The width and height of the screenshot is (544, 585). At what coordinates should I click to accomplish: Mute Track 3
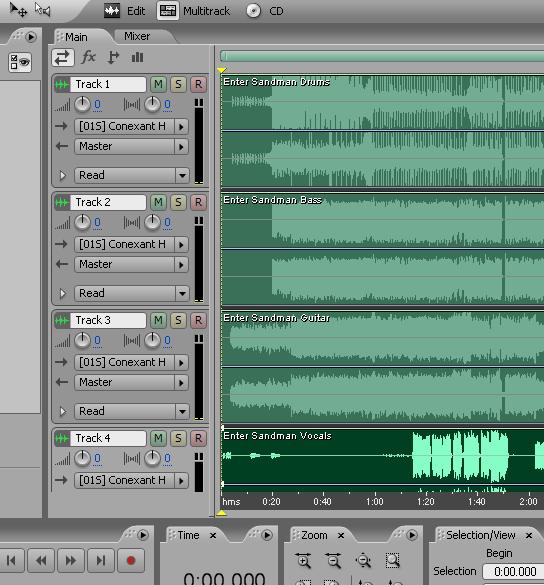158,320
